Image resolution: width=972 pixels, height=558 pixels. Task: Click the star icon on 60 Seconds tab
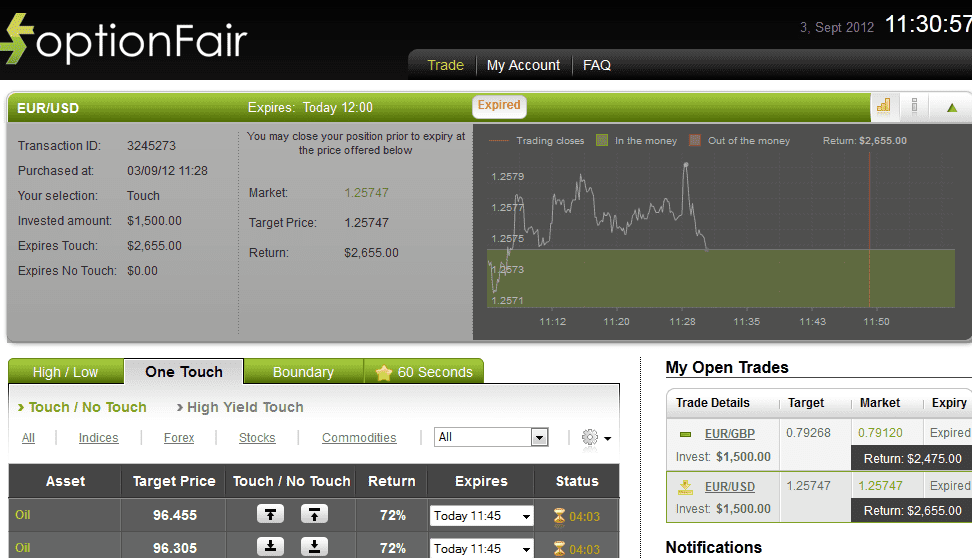[x=383, y=372]
